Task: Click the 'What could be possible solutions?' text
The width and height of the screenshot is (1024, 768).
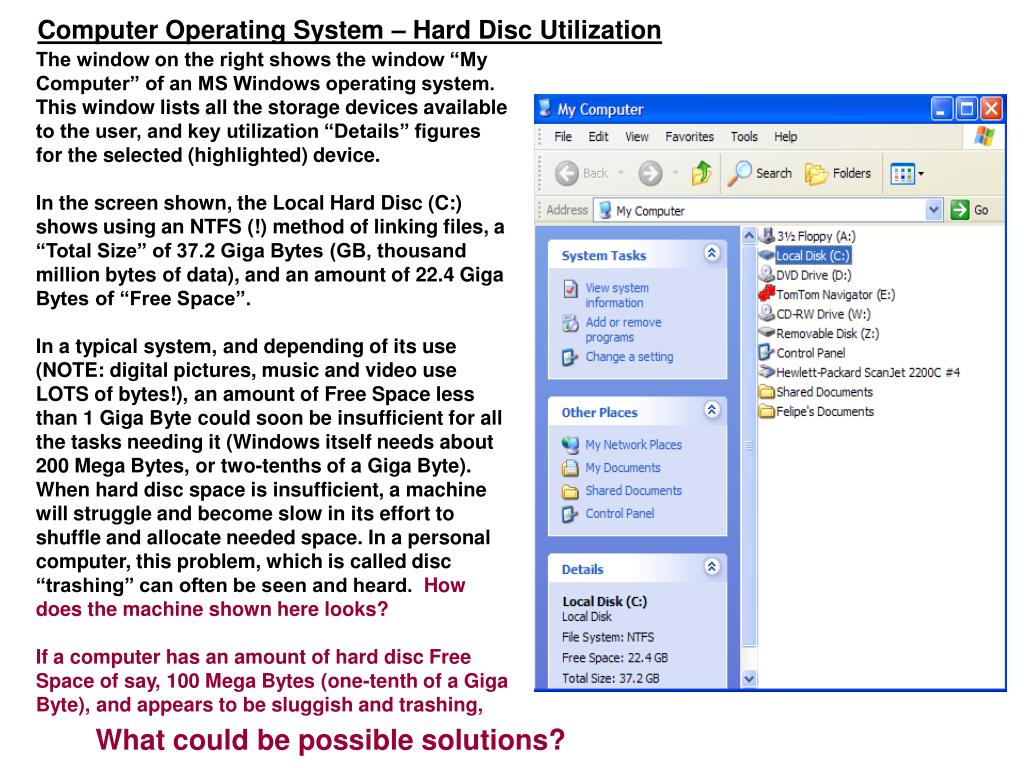Action: (330, 741)
